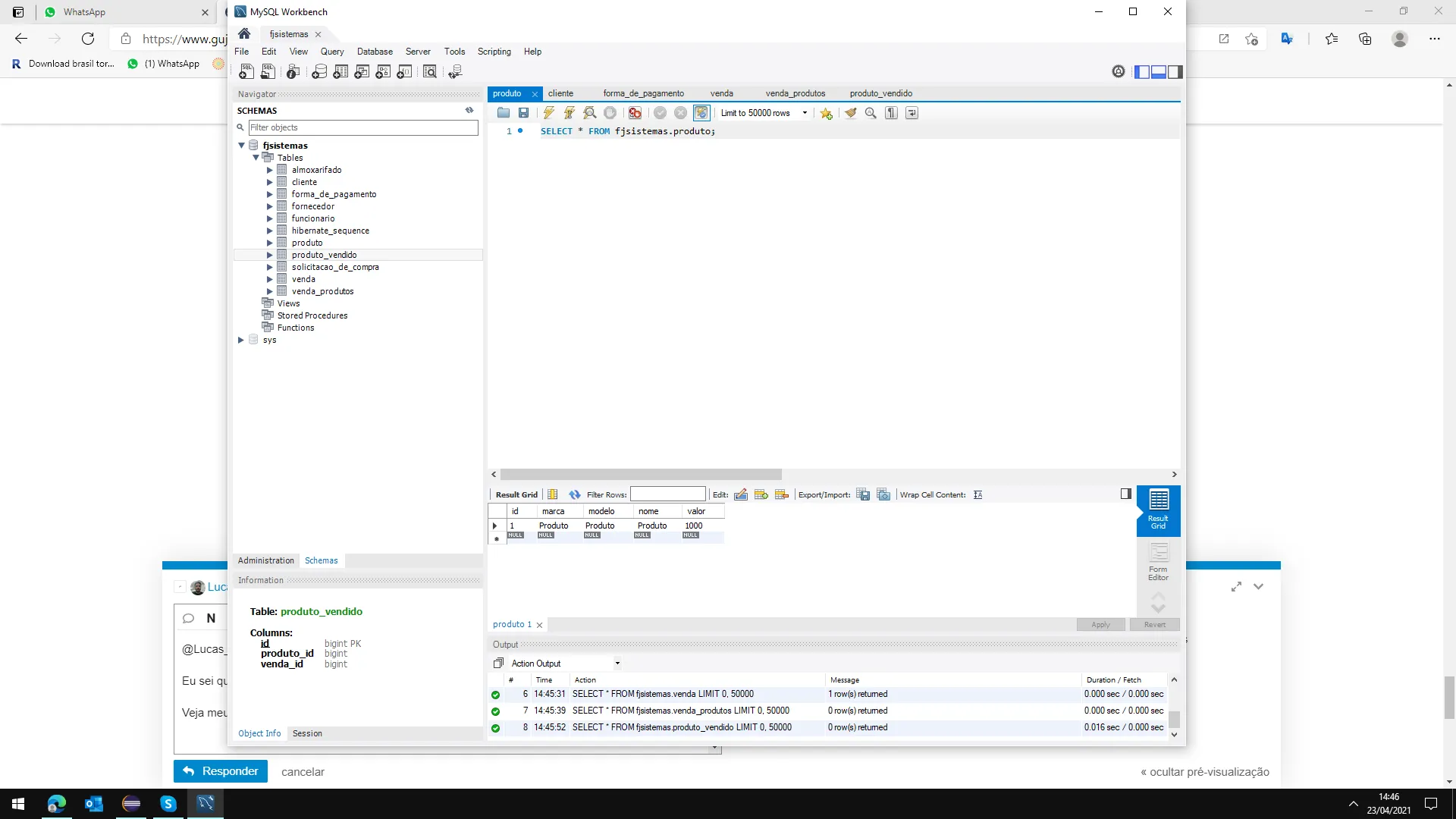The width and height of the screenshot is (1456, 819).
Task: Click the editor horizontal scrollbar
Action: point(641,474)
